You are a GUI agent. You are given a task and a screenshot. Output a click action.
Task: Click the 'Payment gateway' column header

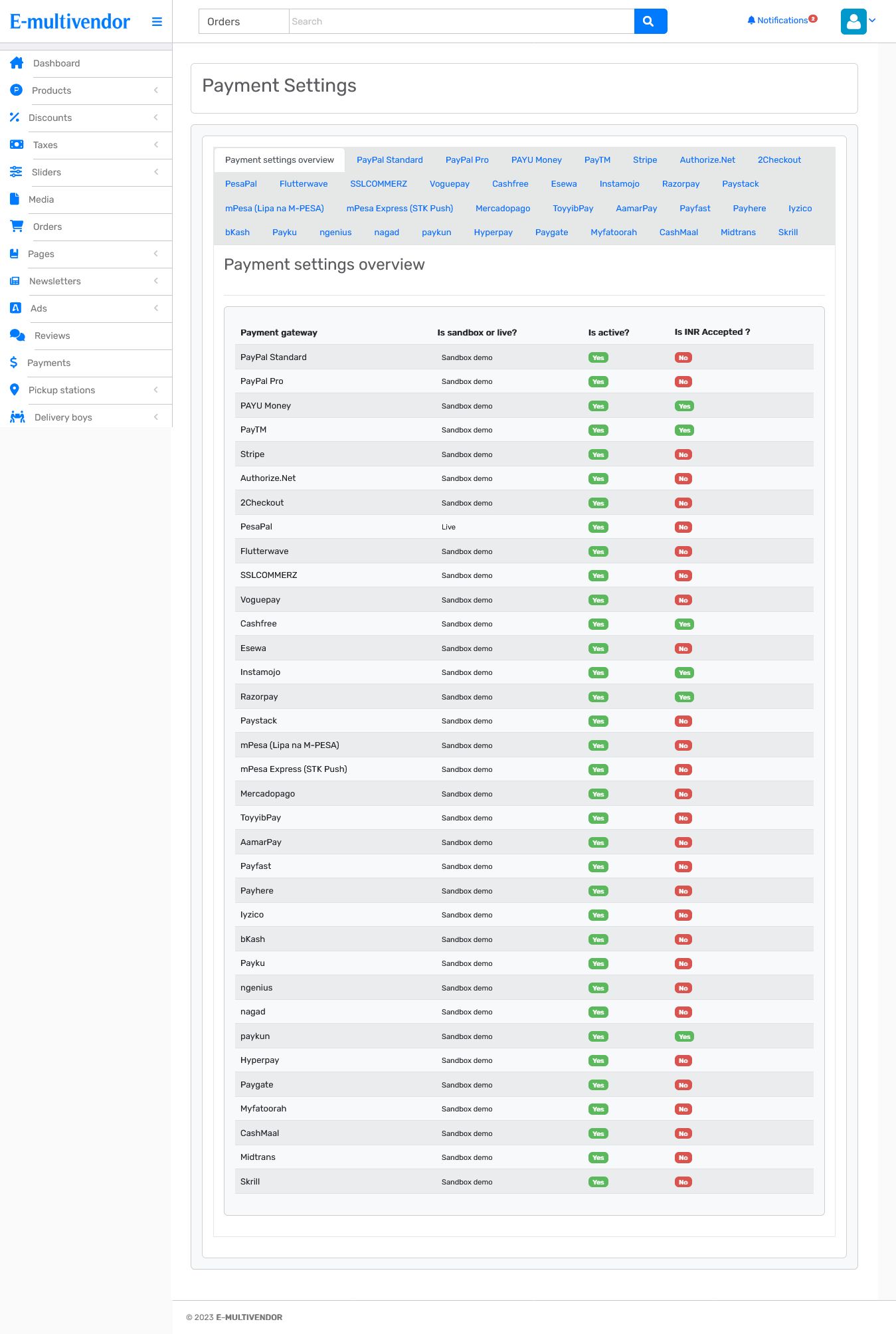(279, 333)
